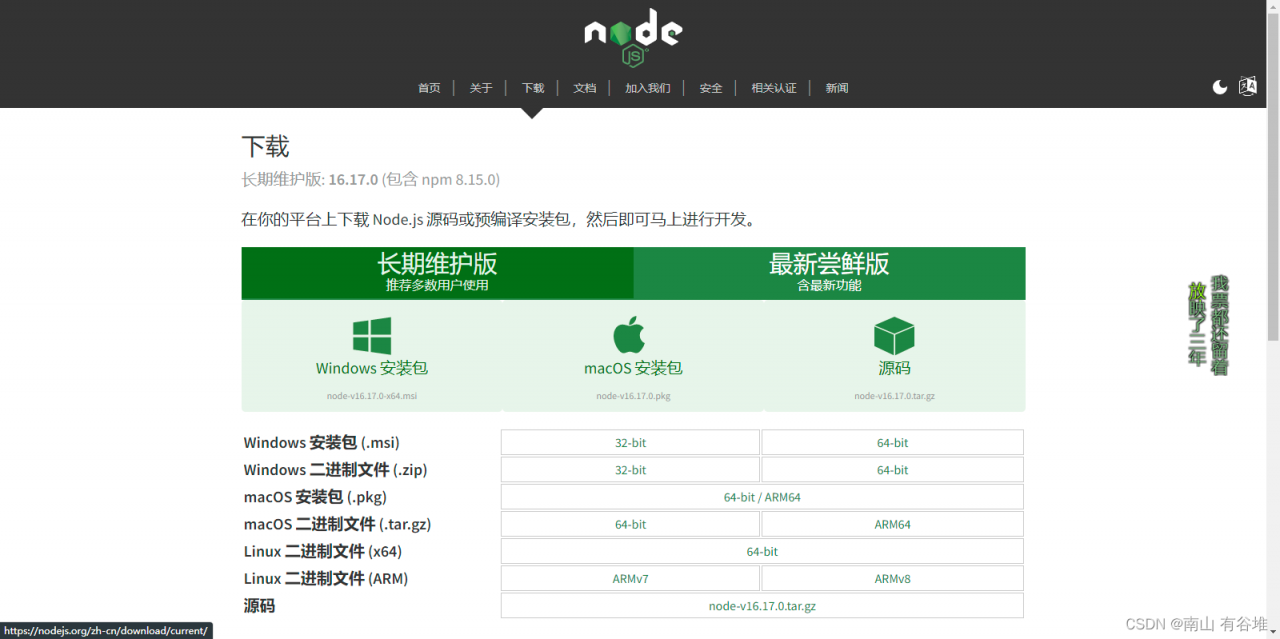Click the 下载 page heading
This screenshot has height=639, width=1280.
point(265,147)
